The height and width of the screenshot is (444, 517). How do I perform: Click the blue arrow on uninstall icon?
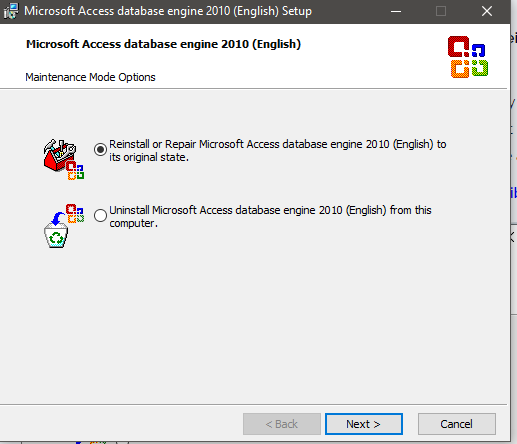pos(59,218)
